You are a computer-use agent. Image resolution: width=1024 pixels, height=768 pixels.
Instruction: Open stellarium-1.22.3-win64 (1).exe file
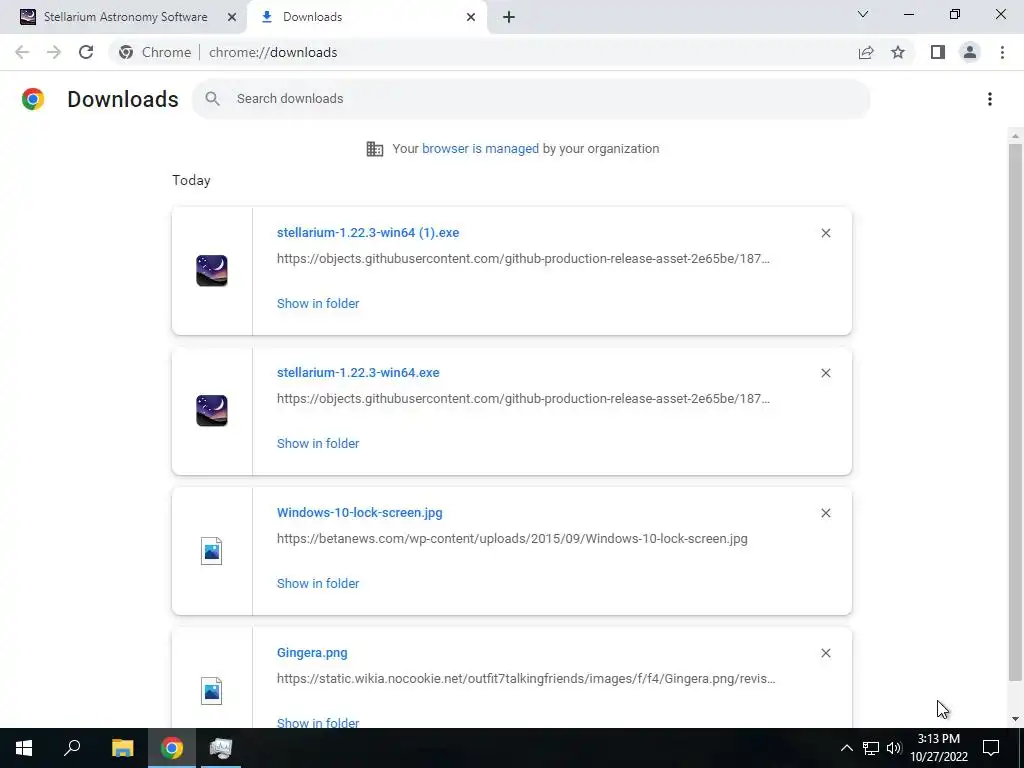pyautogui.click(x=368, y=232)
